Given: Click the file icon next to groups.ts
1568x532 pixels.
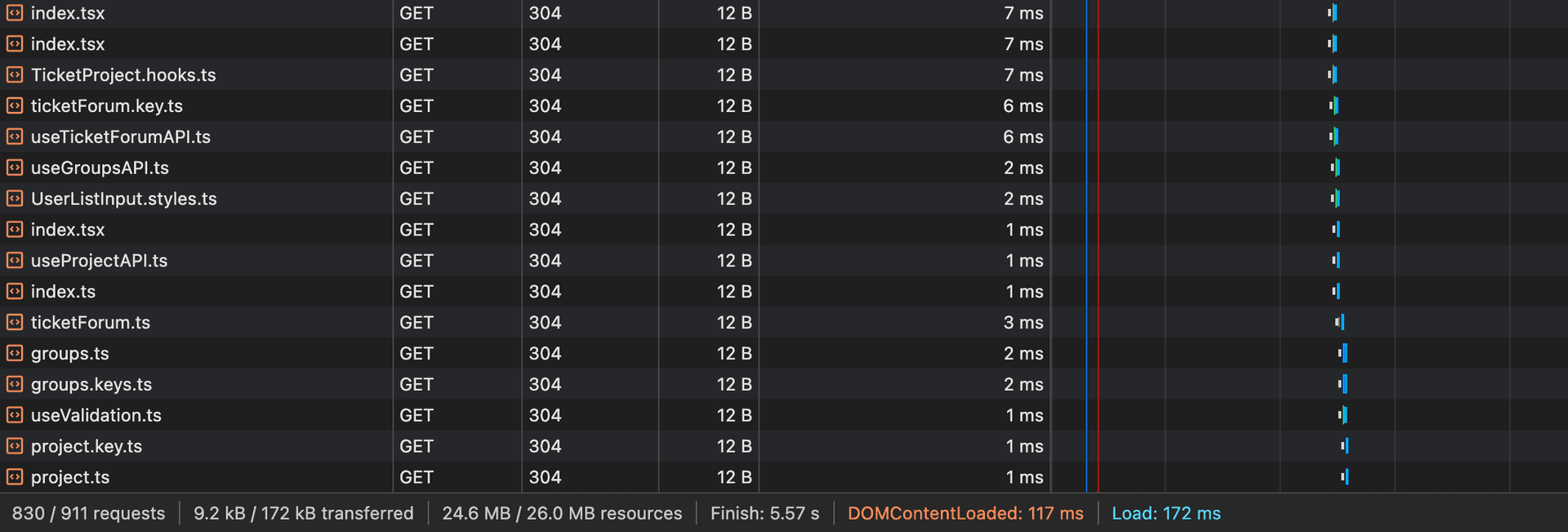Looking at the screenshot, I should pyautogui.click(x=15, y=354).
